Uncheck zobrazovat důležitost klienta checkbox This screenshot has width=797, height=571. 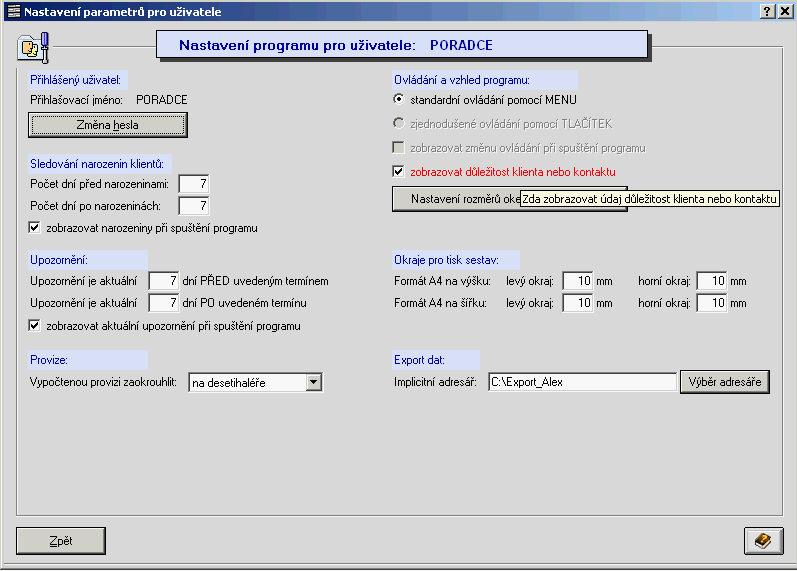click(399, 172)
